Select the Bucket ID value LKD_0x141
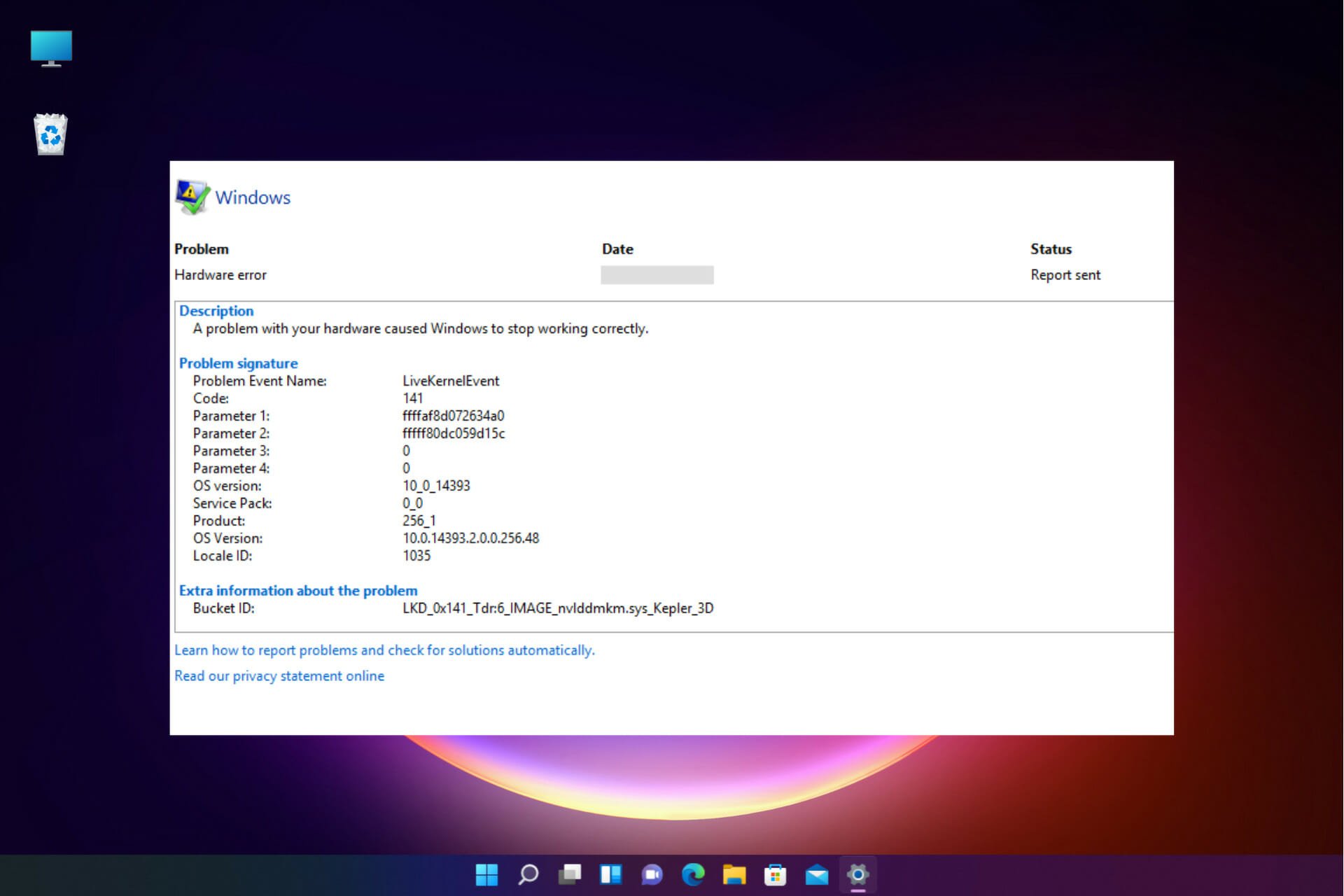This screenshot has width=1344, height=896. click(x=558, y=608)
